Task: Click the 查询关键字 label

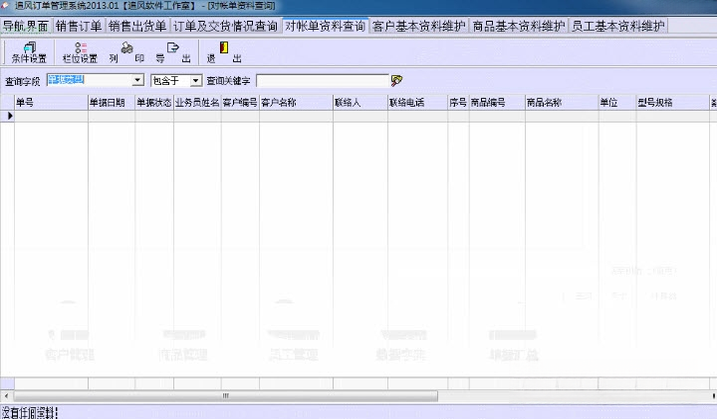Action: click(x=228, y=81)
